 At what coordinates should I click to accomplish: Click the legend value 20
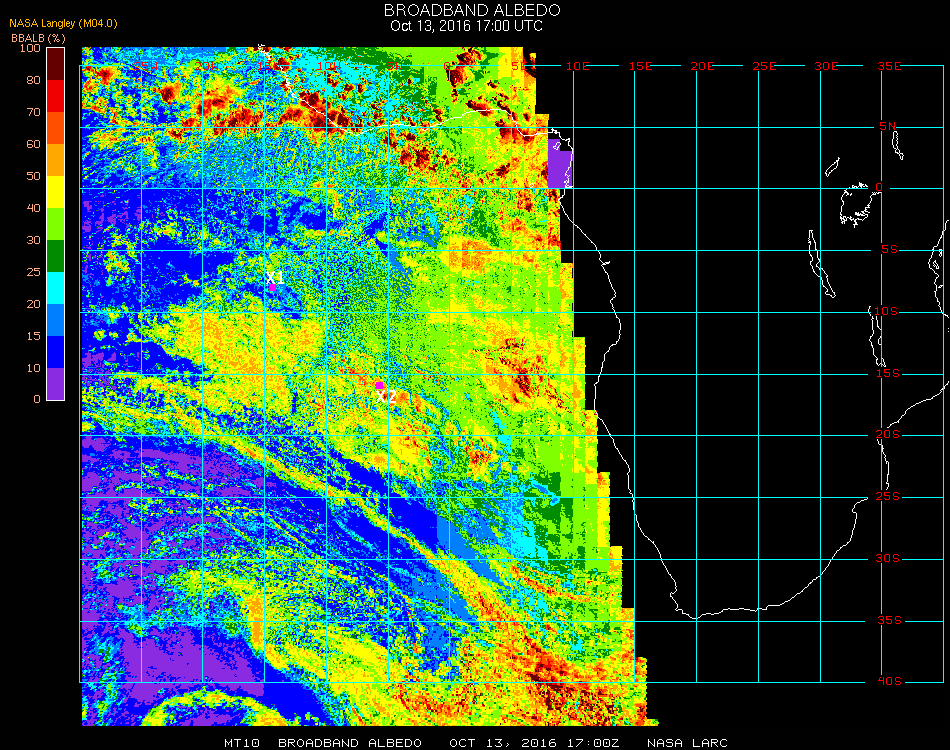33,304
